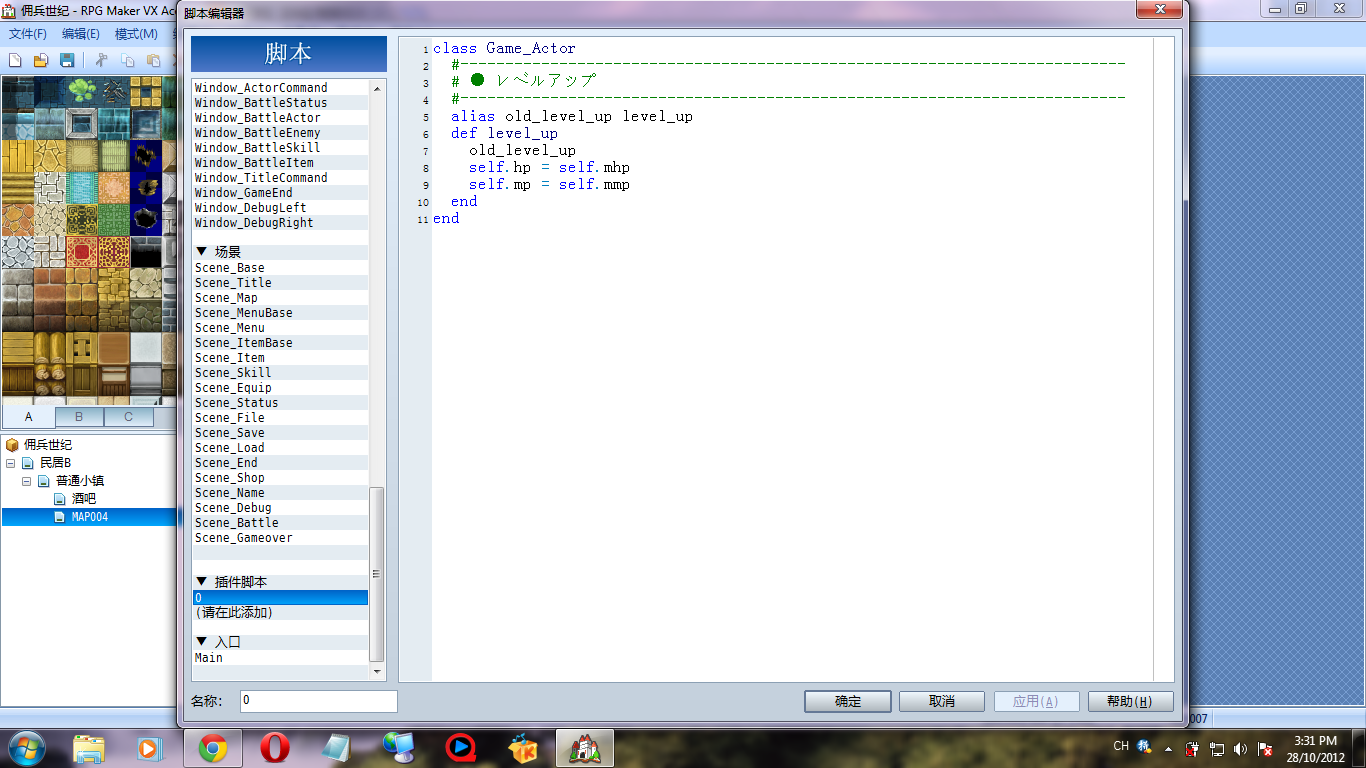Screen dimensions: 1366x768
Task: Select Scene_Gameover script entry
Action: click(x=281, y=538)
